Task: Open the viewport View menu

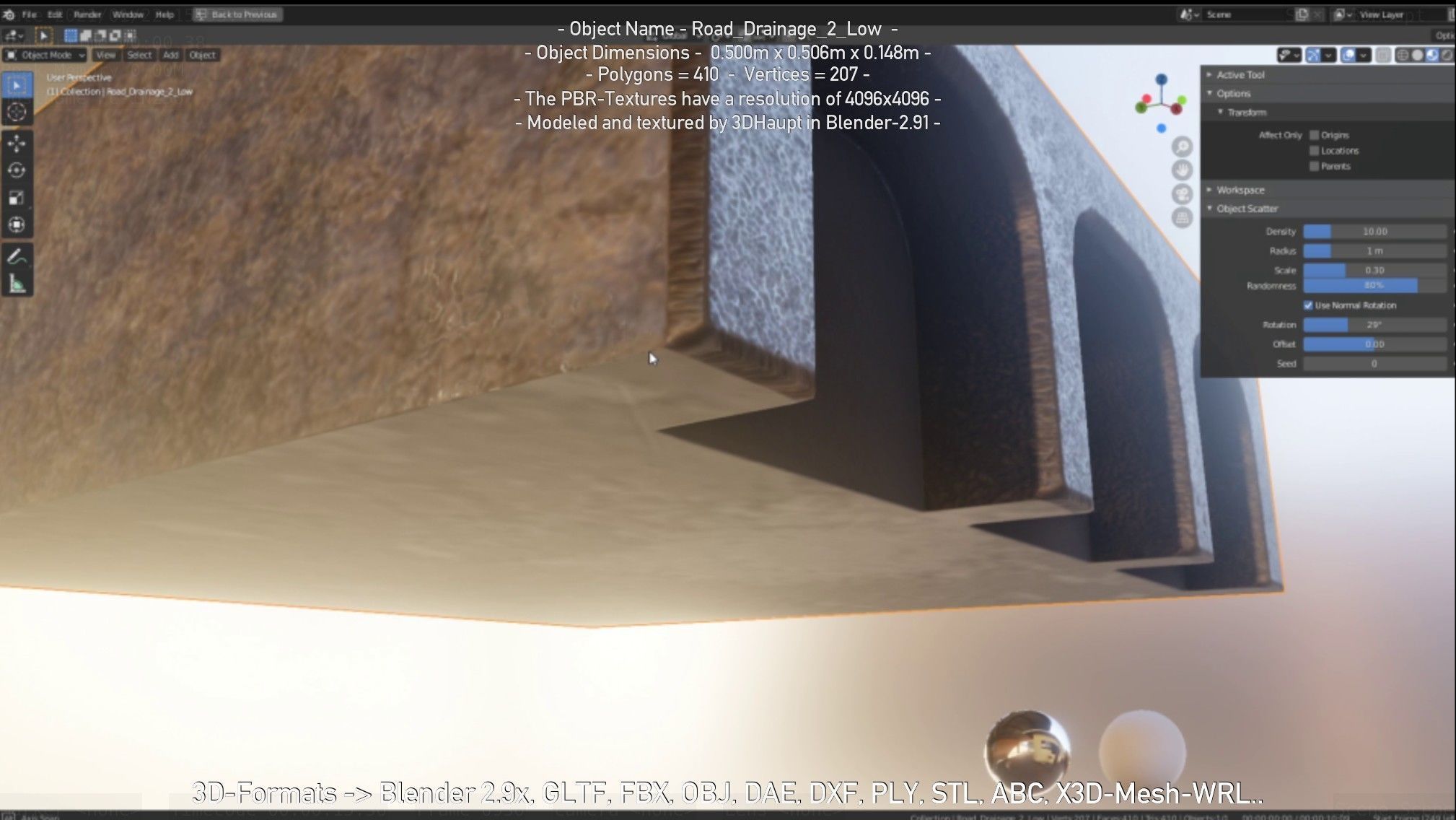Action: [105, 55]
